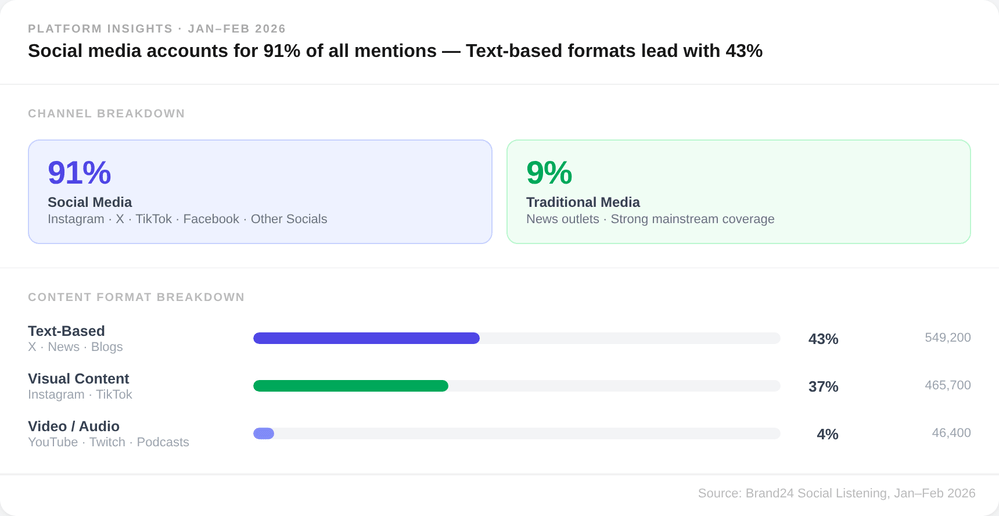Select the 549,200 mentions count
The width and height of the screenshot is (999, 516).
(947, 338)
